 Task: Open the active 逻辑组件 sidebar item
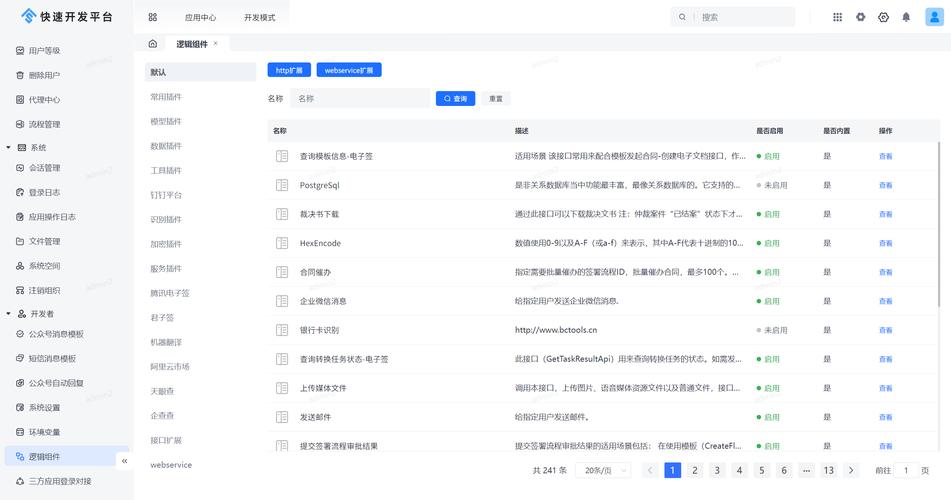tap(67, 456)
